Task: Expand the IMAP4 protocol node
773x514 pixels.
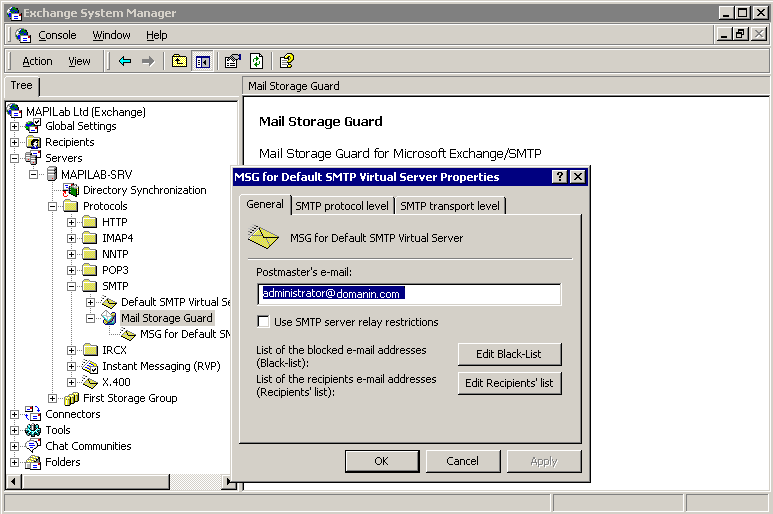Action: [71, 238]
